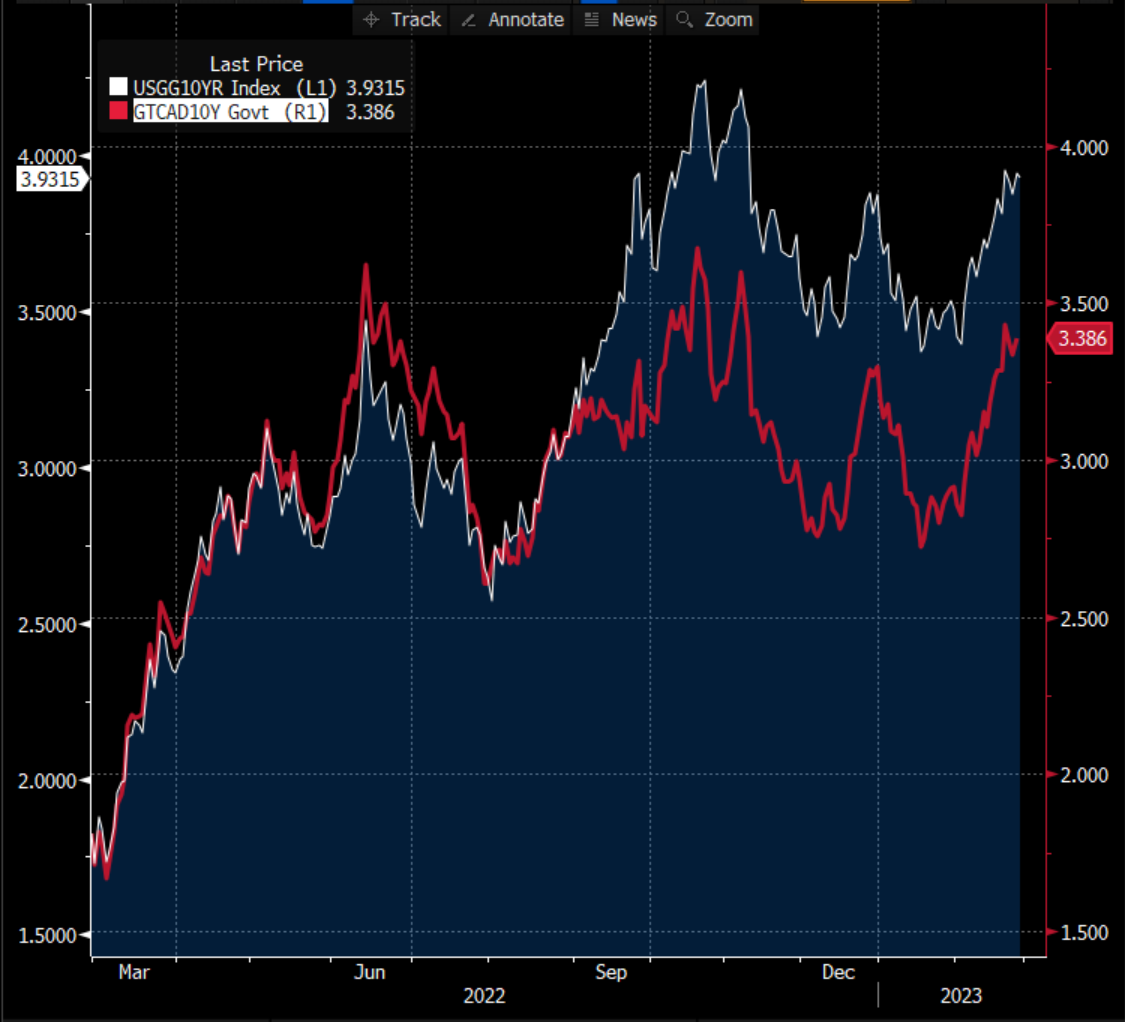Select the Annotate pencil icon
This screenshot has width=1125, height=1022.
(x=468, y=19)
